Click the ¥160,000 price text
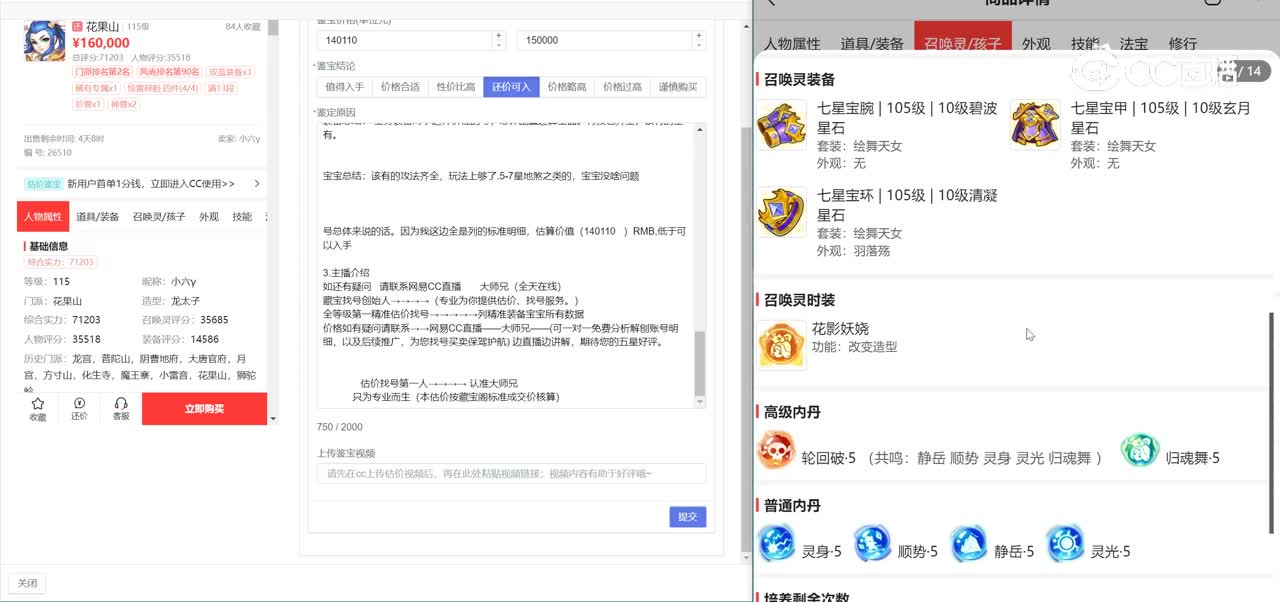 pyautogui.click(x=101, y=43)
